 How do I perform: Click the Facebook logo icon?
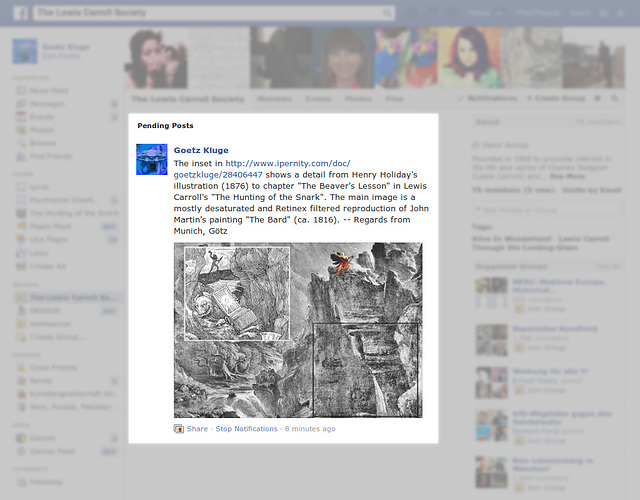pos(20,13)
